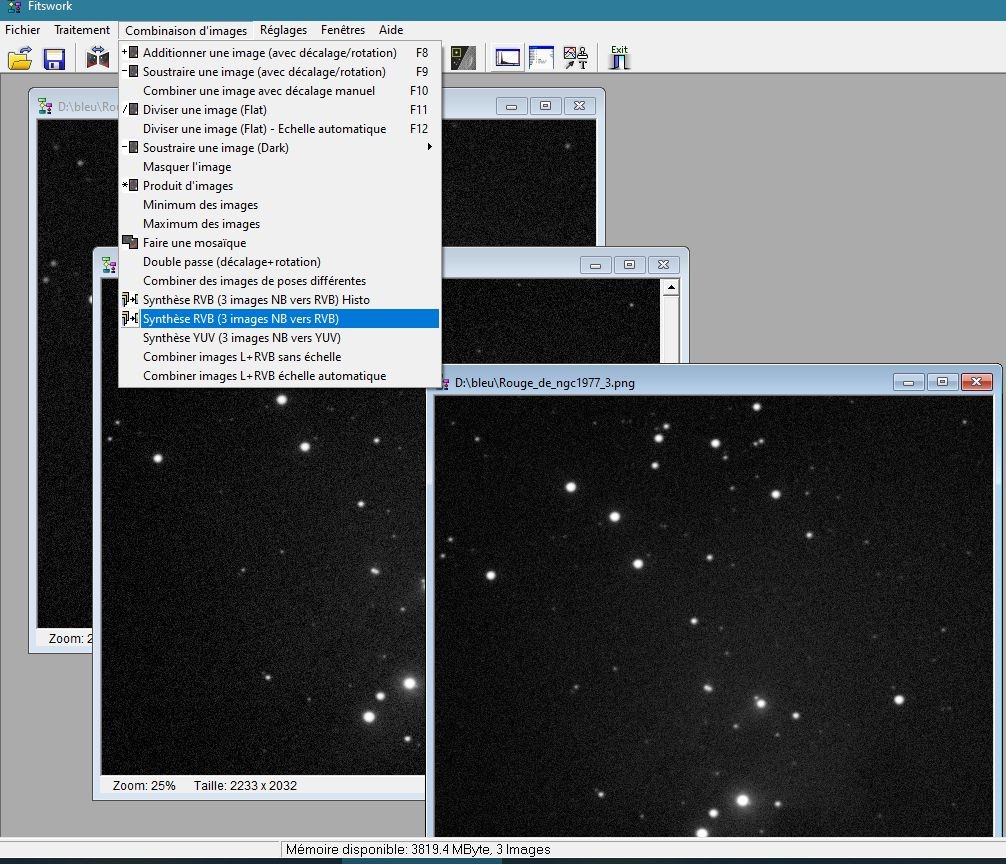Choose Soustraire une image (avec décalage/rotation)

click(x=280, y=72)
